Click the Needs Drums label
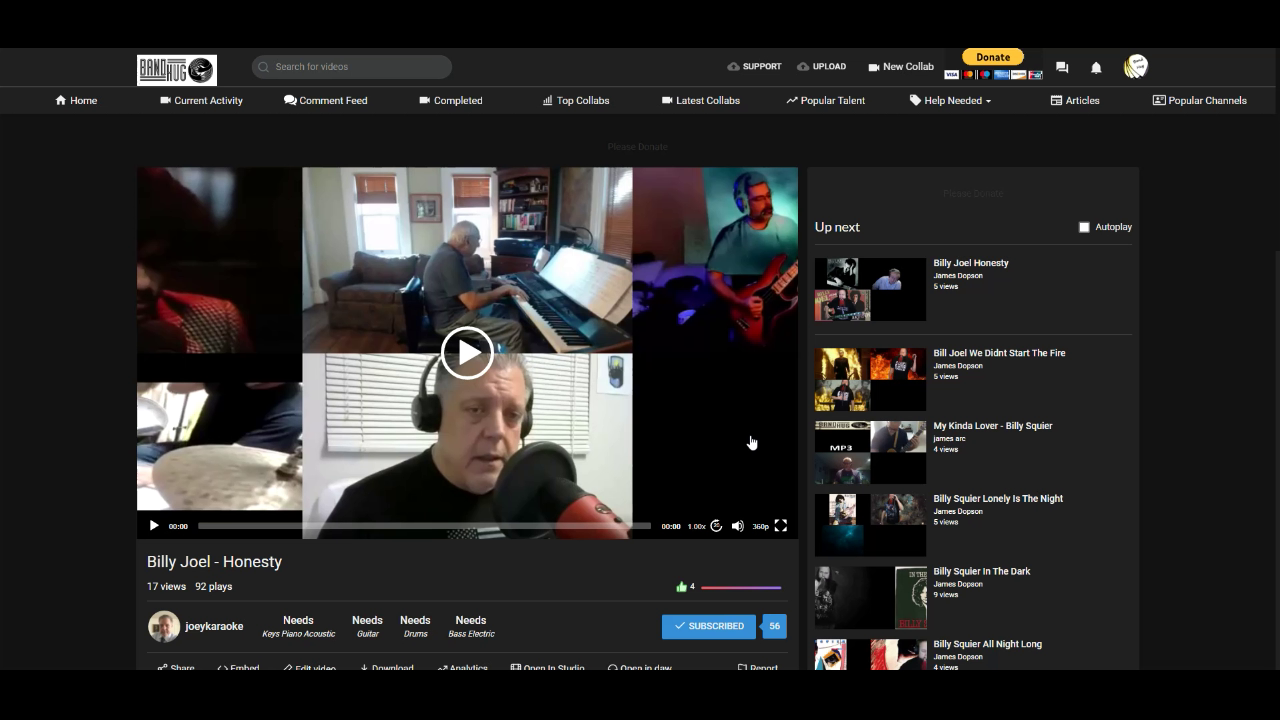 [x=415, y=627]
